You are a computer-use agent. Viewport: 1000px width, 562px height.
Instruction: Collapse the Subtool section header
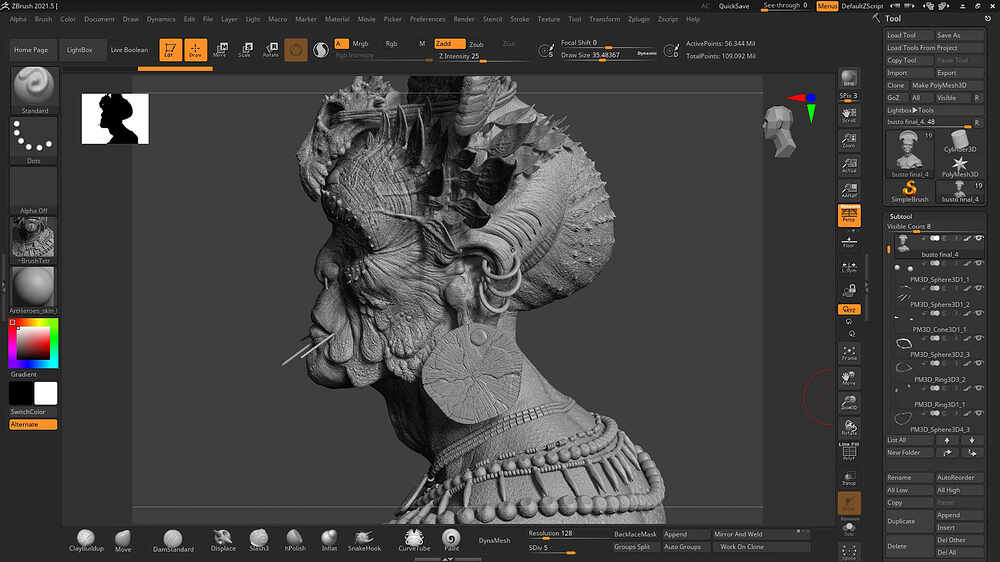[x=901, y=216]
